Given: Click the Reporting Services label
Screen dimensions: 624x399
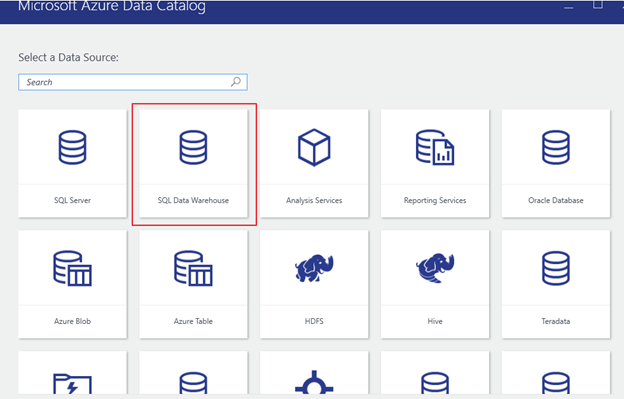Looking at the screenshot, I should [435, 200].
